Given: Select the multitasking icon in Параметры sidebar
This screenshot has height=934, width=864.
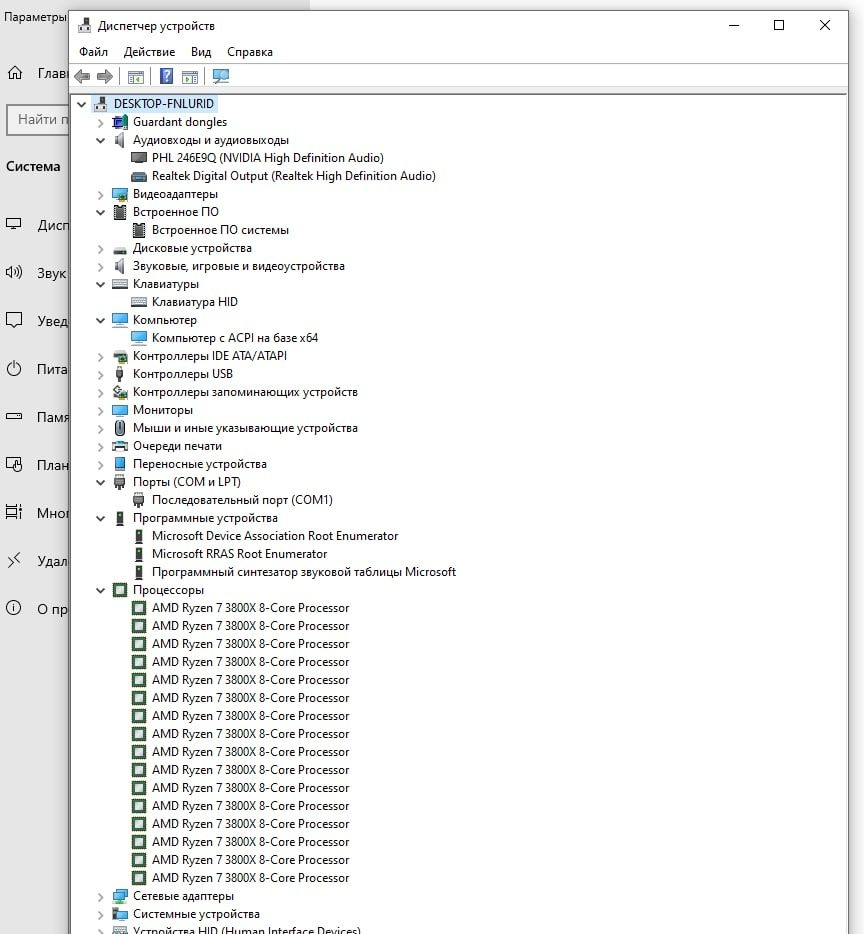Looking at the screenshot, I should pos(14,512).
